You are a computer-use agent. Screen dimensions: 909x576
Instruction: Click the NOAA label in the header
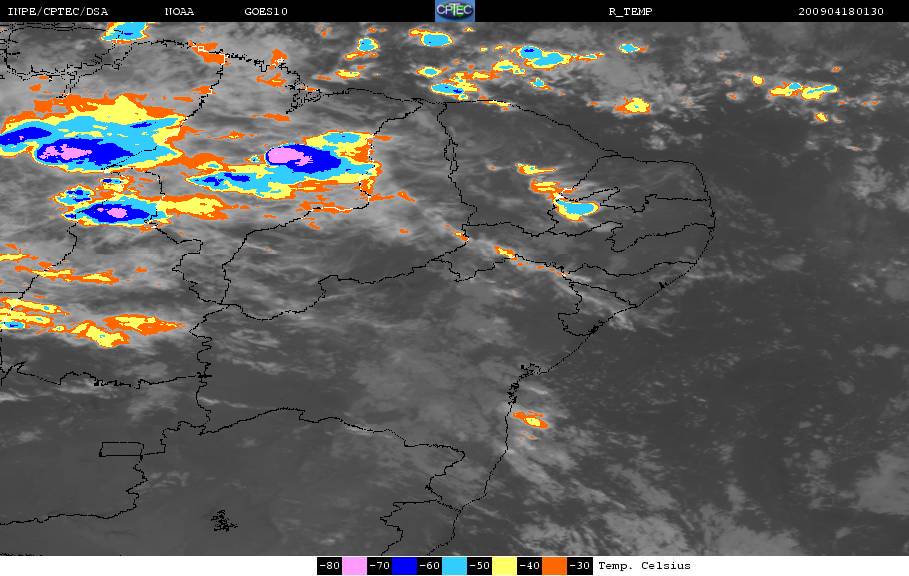(179, 11)
